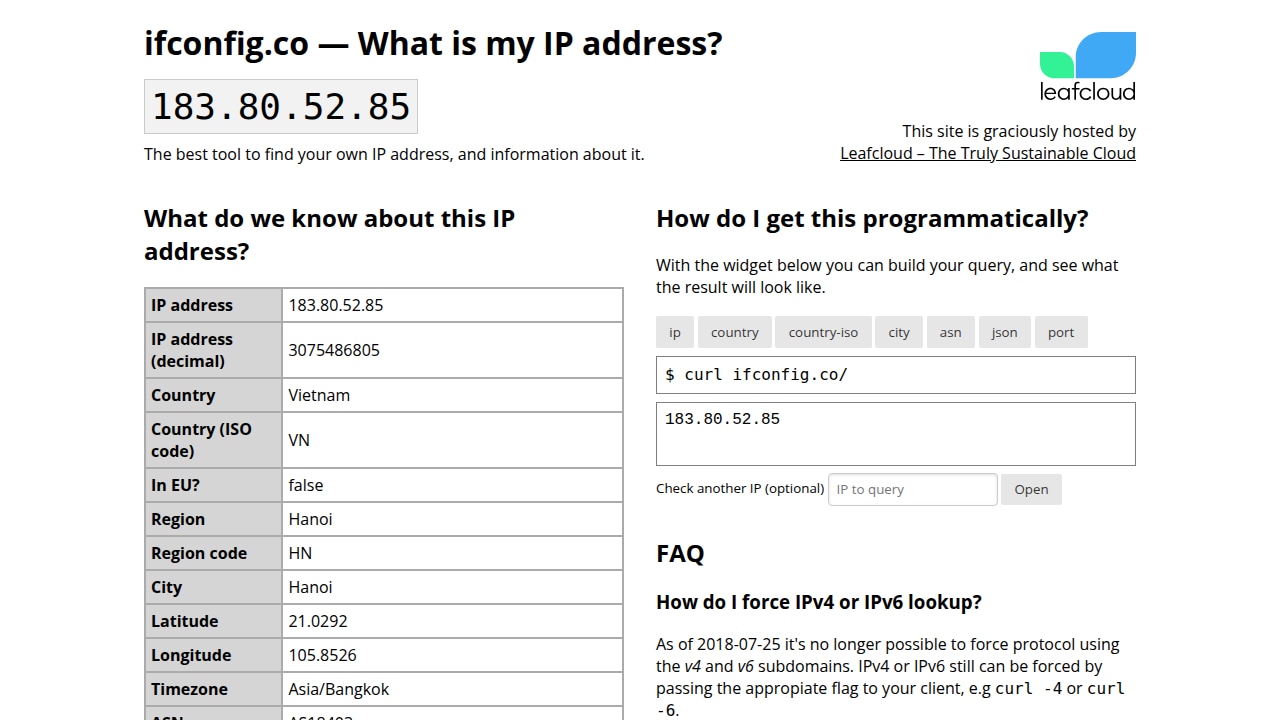Click What do we know about this IP heading
The height and width of the screenshot is (720, 1280).
click(x=329, y=235)
